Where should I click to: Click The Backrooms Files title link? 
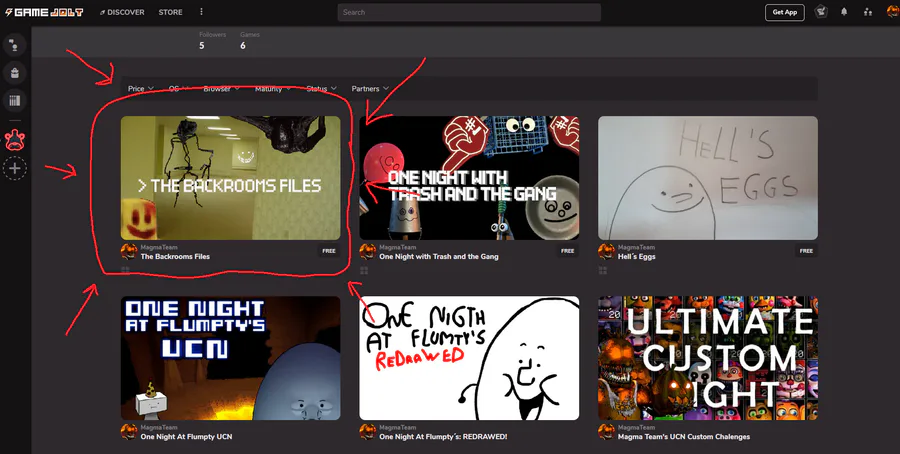[x=175, y=257]
